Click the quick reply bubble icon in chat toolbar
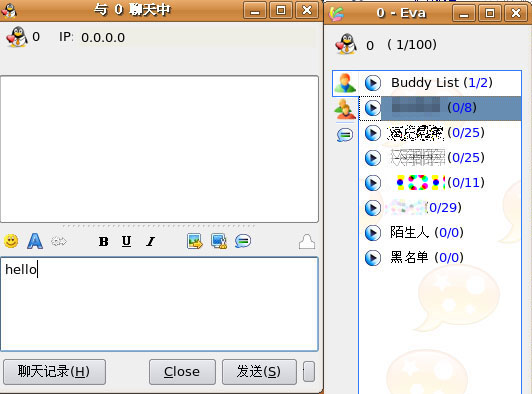The width and height of the screenshot is (532, 394). tap(243, 241)
